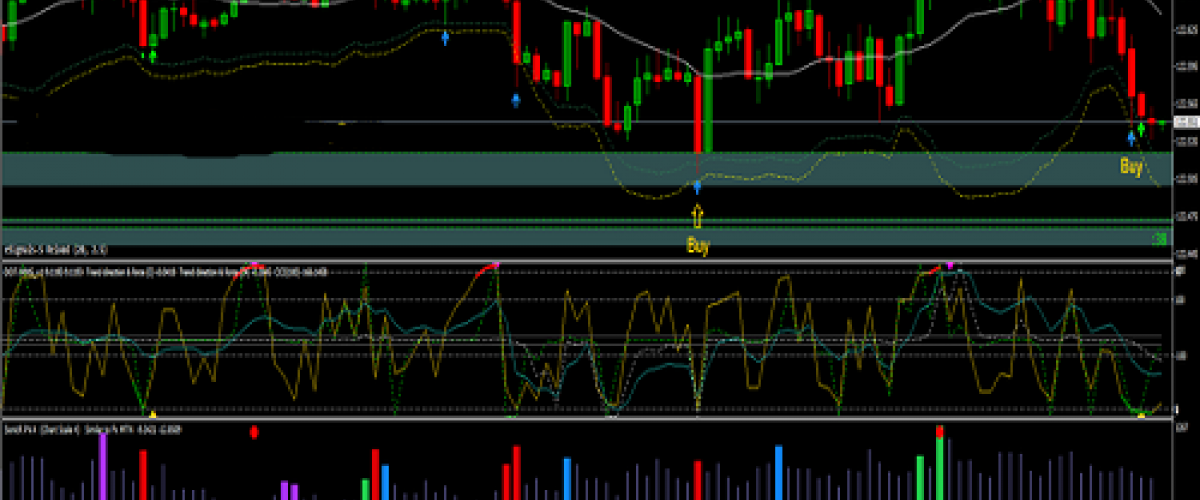Click the green arrow marker near the left edge
The height and width of the screenshot is (500, 1200).
coord(152,55)
